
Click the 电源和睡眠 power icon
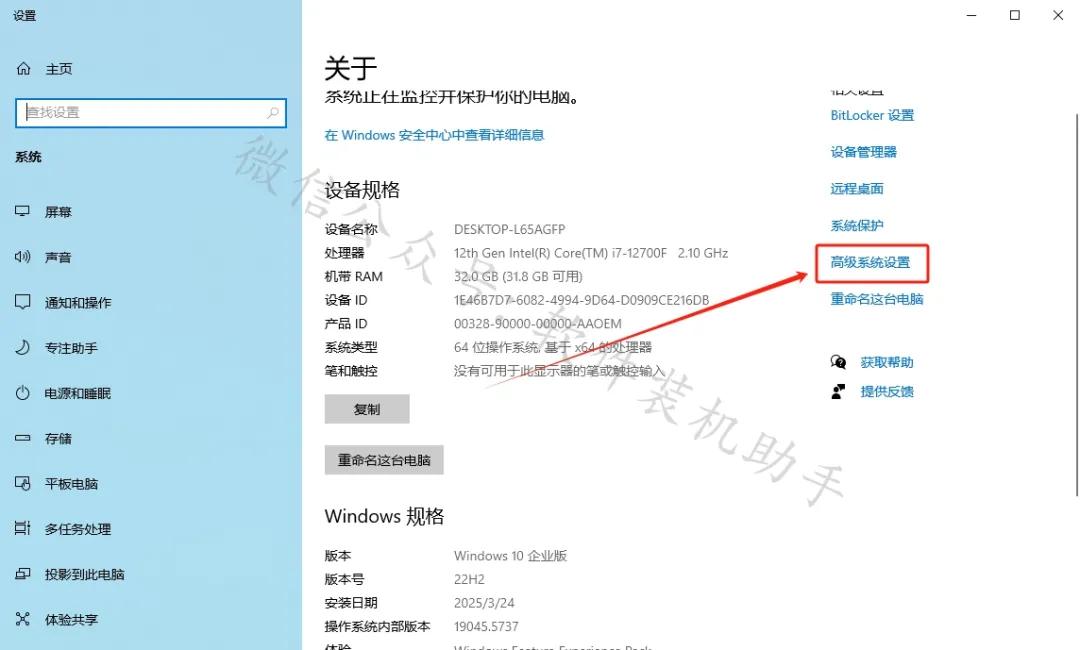[23, 392]
